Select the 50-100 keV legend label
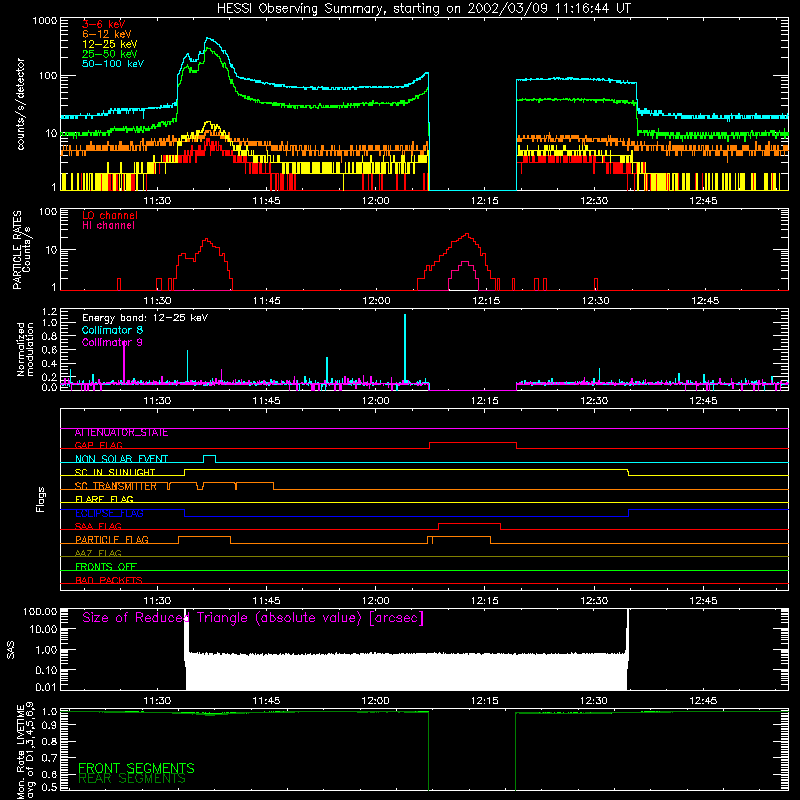The height and width of the screenshot is (800, 800). [x=113, y=63]
